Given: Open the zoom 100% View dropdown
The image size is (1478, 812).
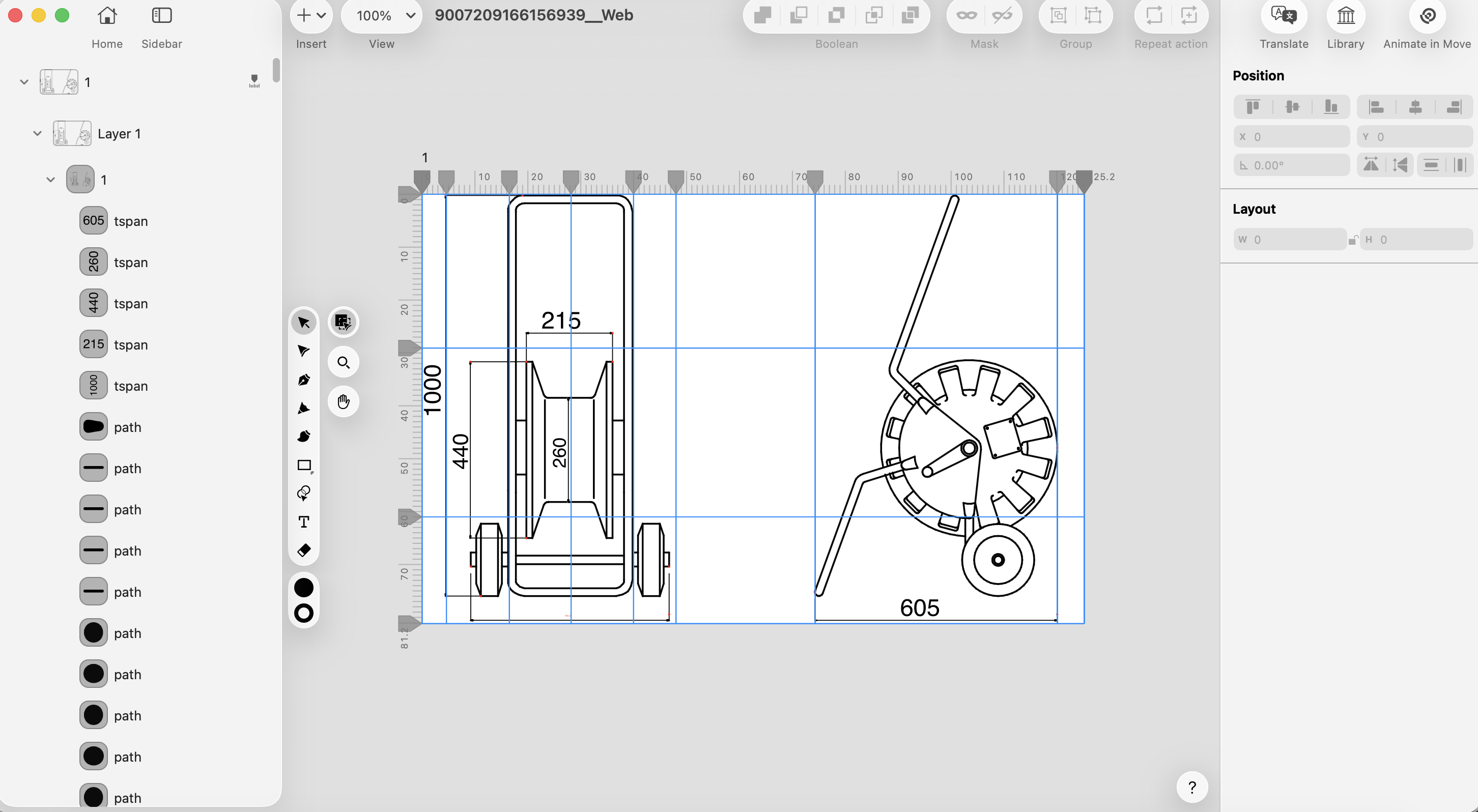Looking at the screenshot, I should click(382, 16).
